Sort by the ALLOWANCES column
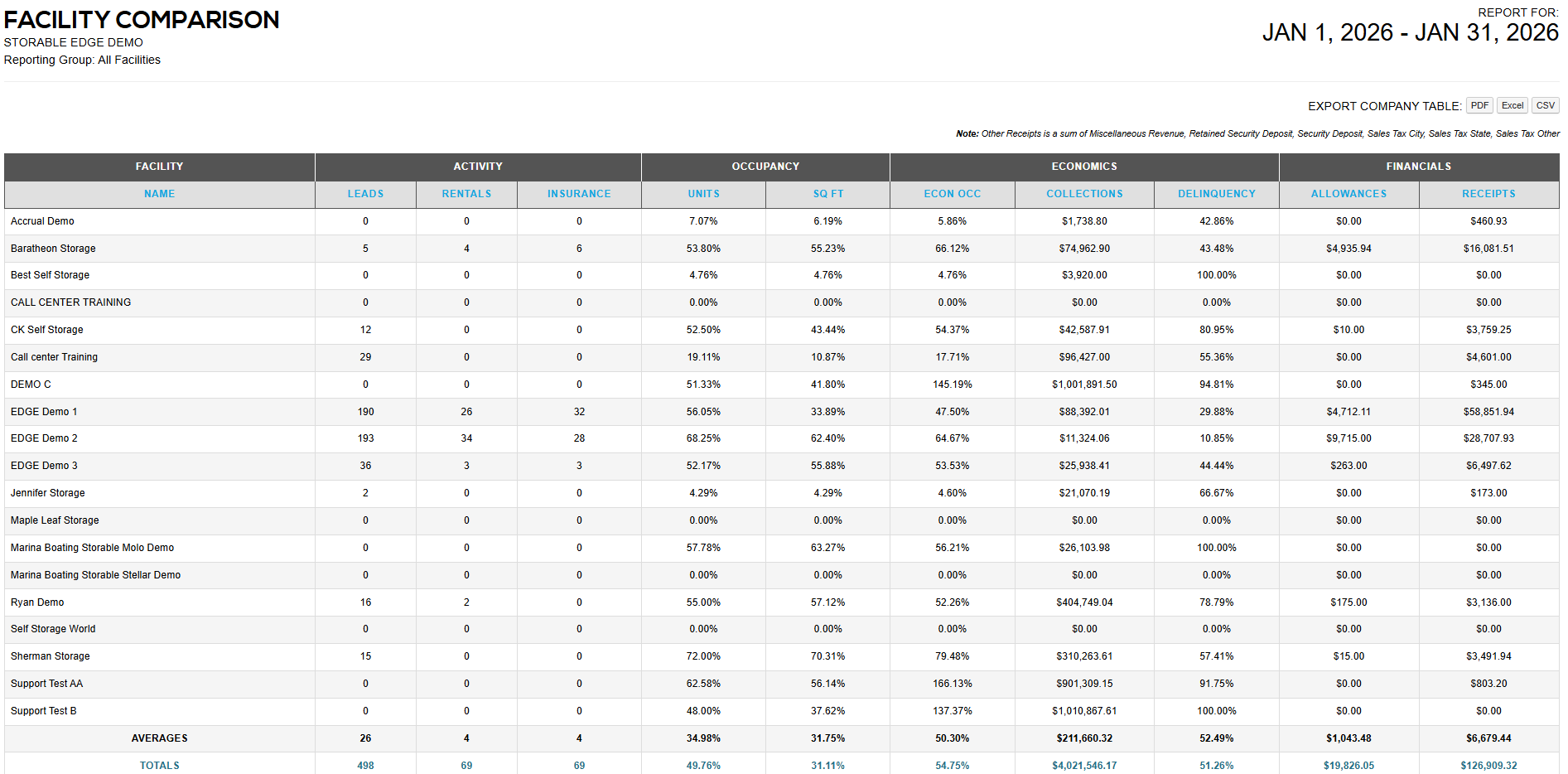1568x774 pixels. 1348,194
